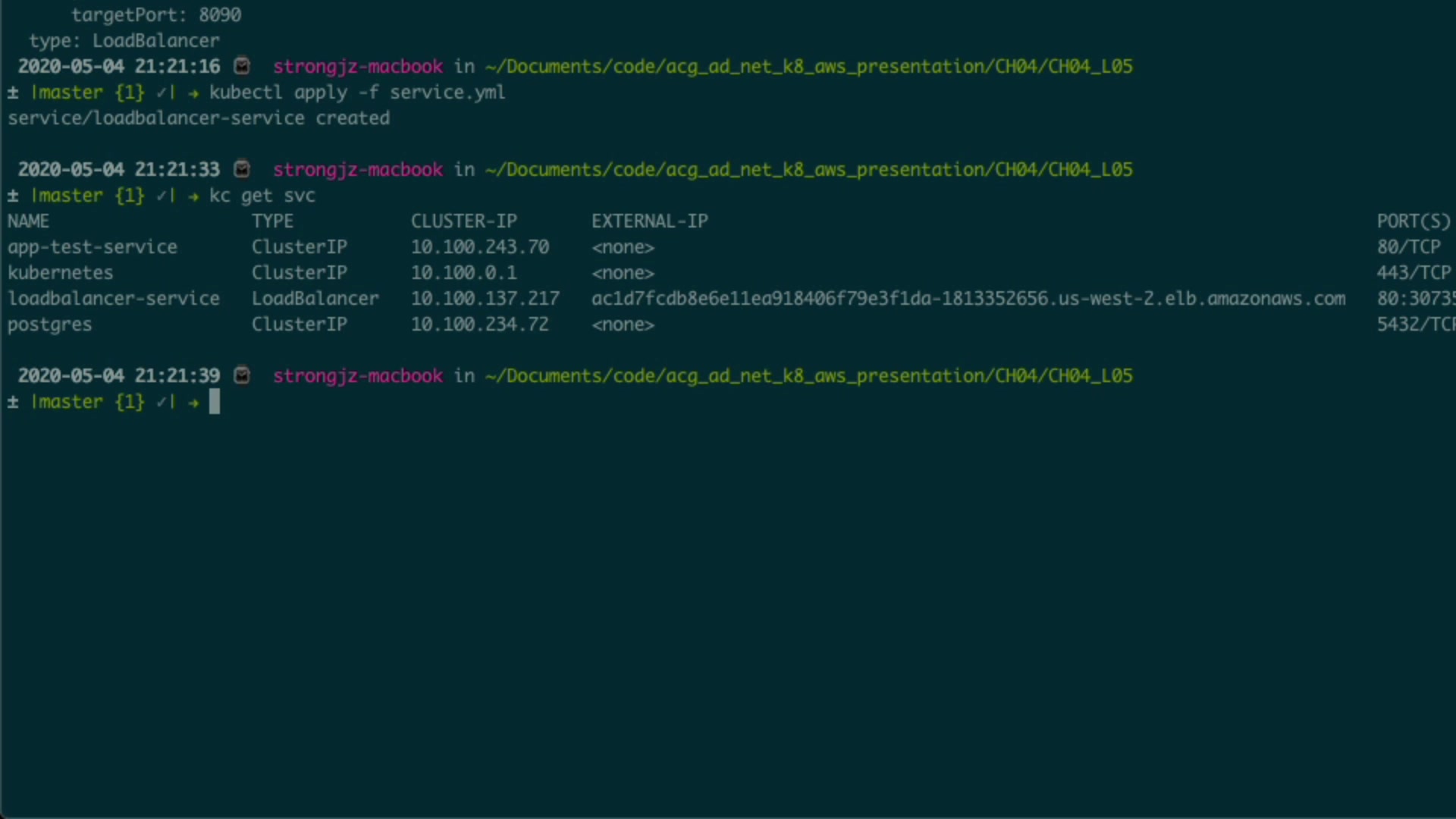
Task: Click the kubernetes service cluster IP 10.100.0.1
Action: (x=464, y=273)
